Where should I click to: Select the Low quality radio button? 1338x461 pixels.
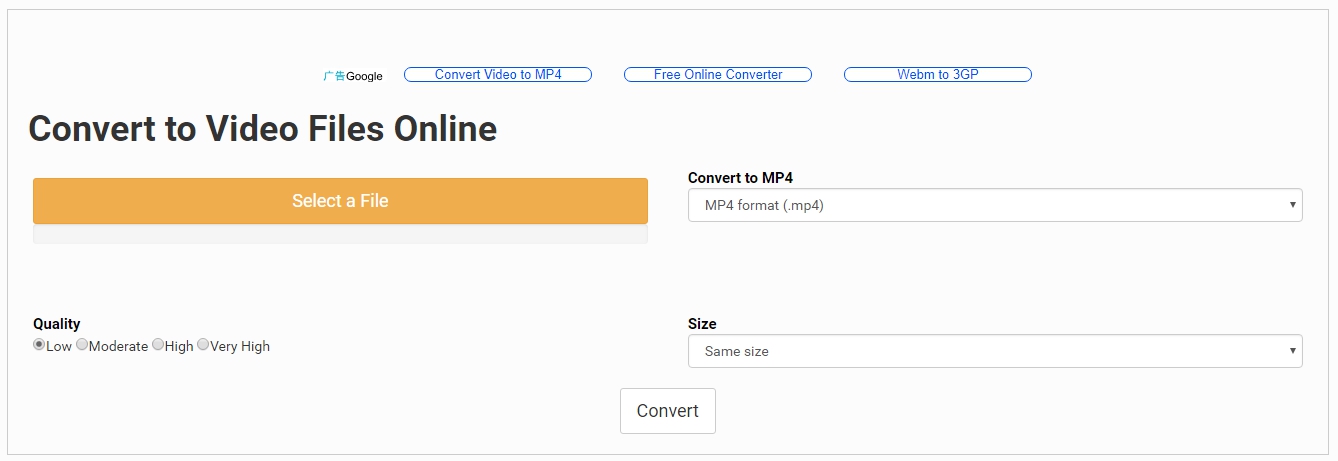[39, 345]
